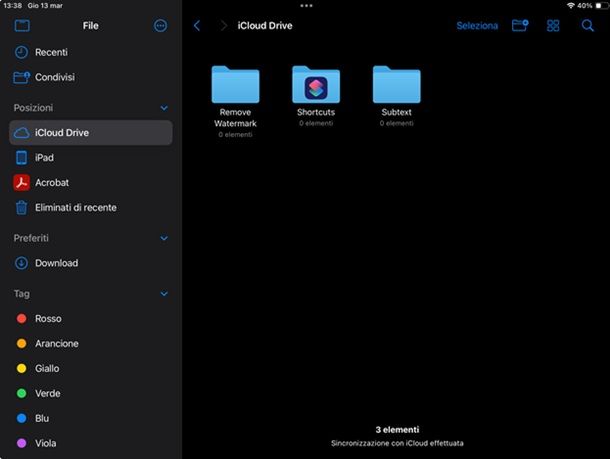Click the Posizioni section header label

click(x=33, y=108)
